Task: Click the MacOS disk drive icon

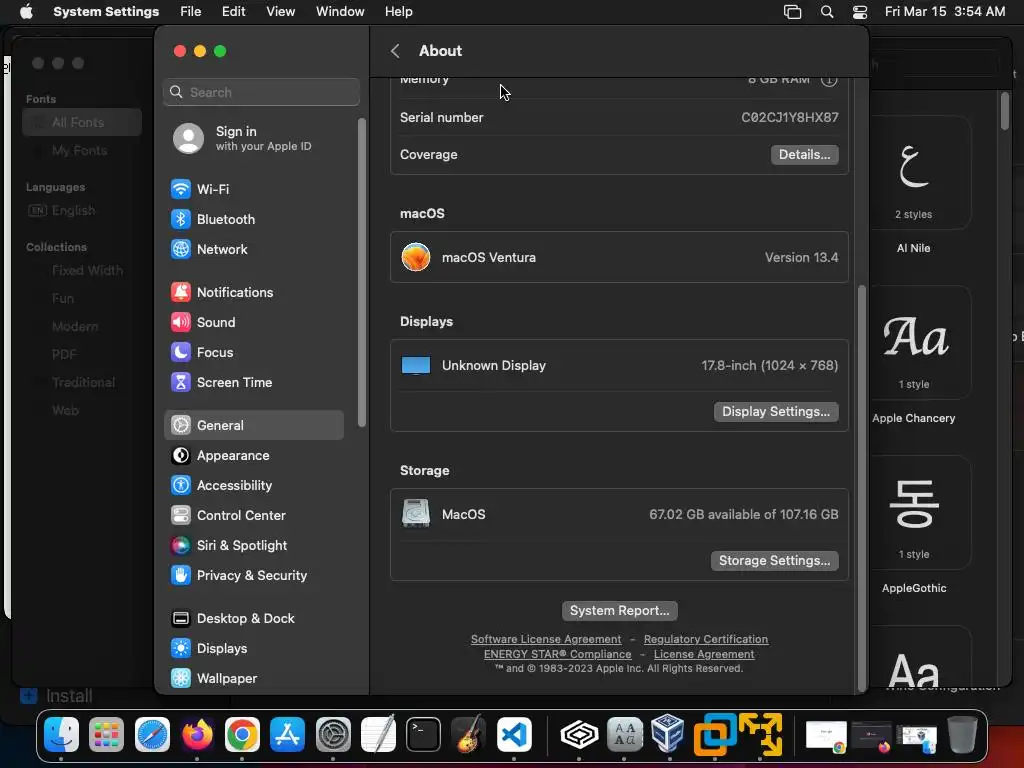Action: tap(416, 514)
